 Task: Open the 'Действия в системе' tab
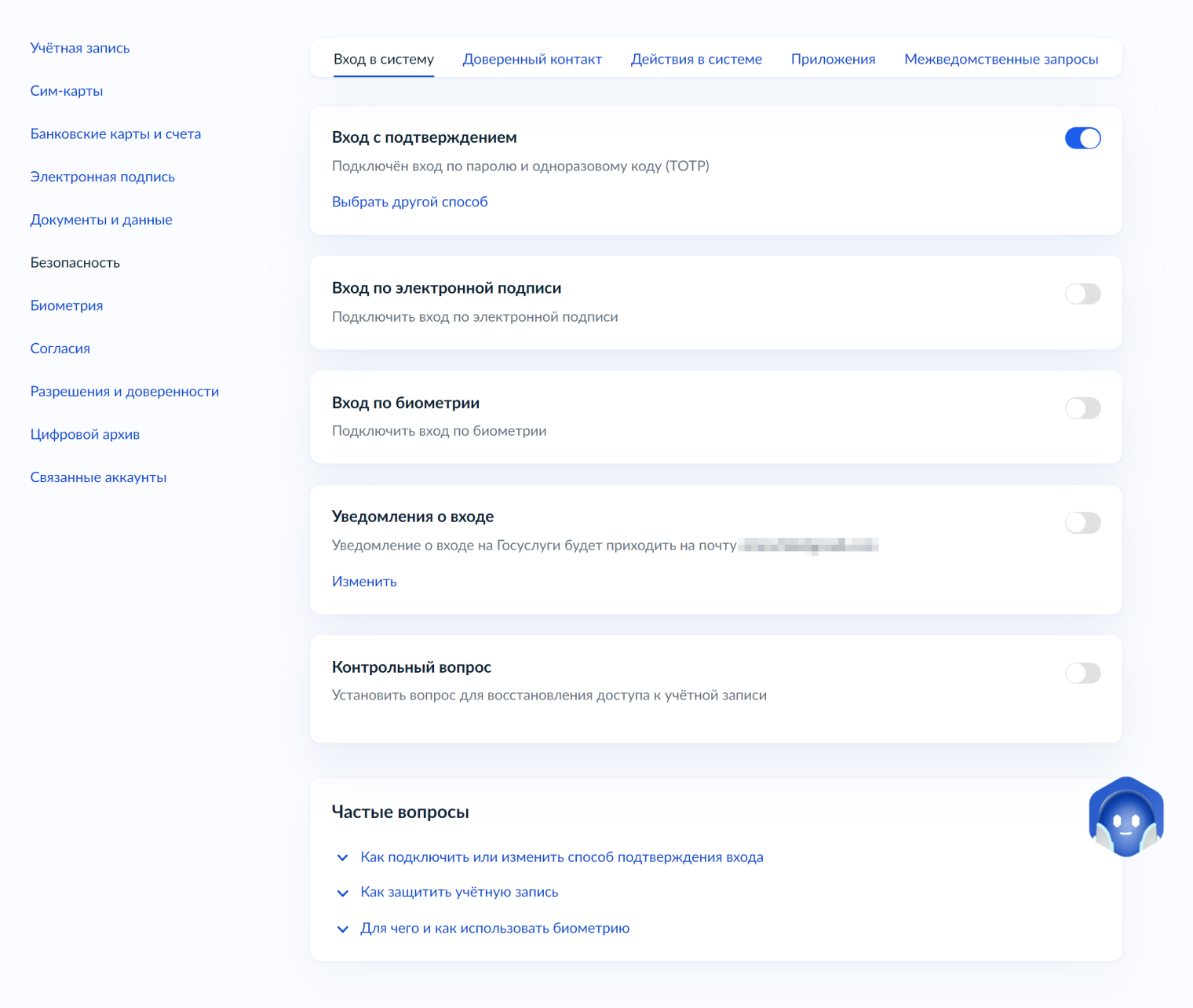point(696,60)
